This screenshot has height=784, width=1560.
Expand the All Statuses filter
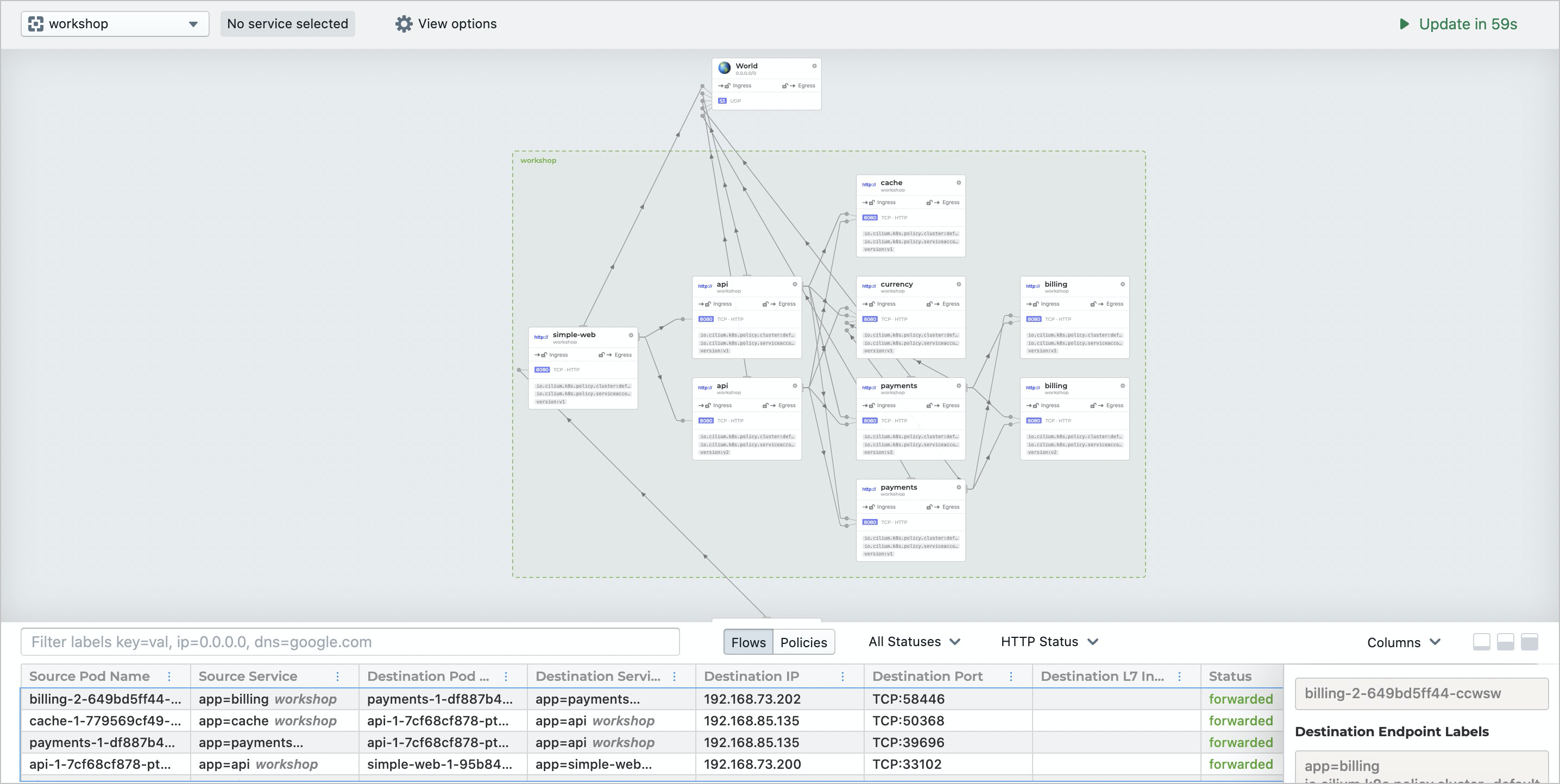coord(914,642)
